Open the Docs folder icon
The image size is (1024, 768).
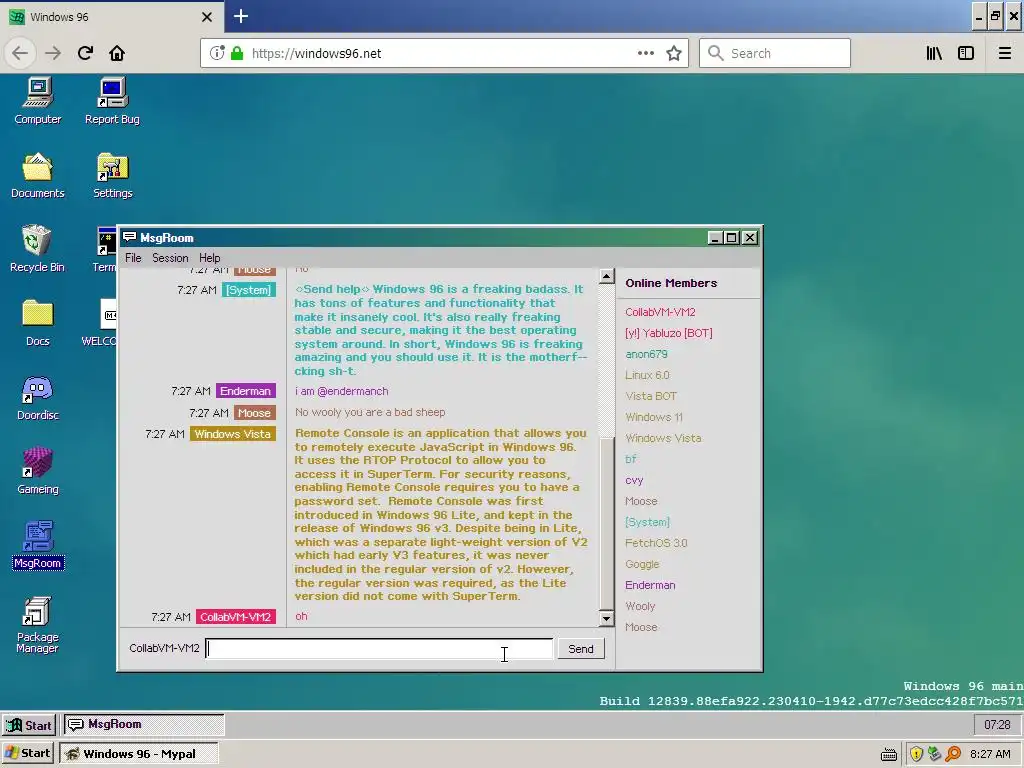click(38, 323)
